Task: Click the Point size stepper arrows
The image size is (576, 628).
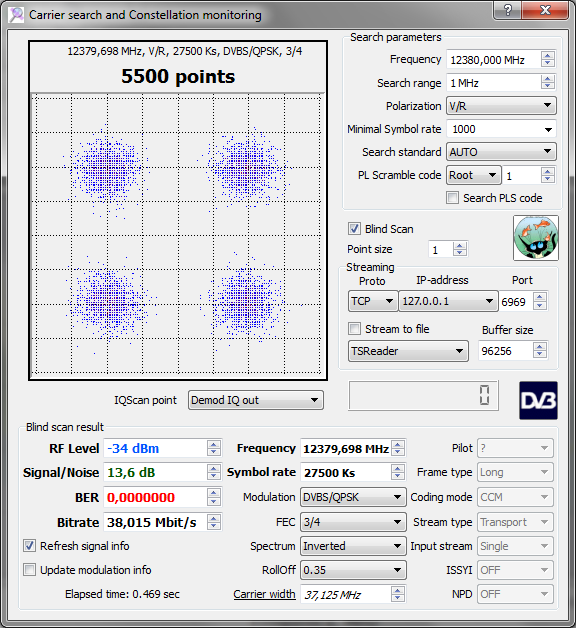Action: 460,249
